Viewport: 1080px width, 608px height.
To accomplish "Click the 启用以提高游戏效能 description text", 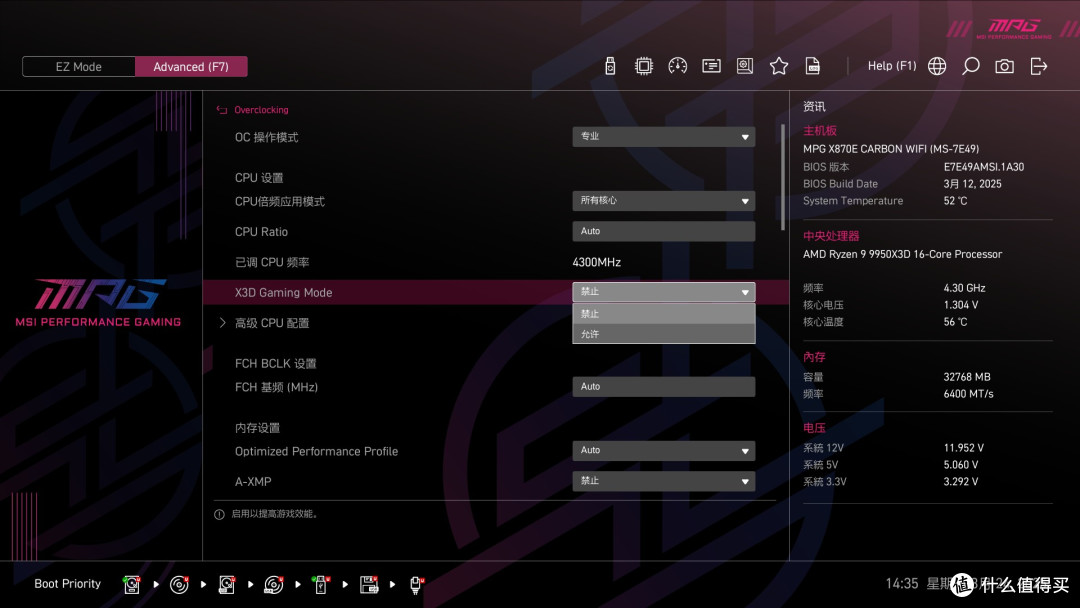I will click(275, 514).
